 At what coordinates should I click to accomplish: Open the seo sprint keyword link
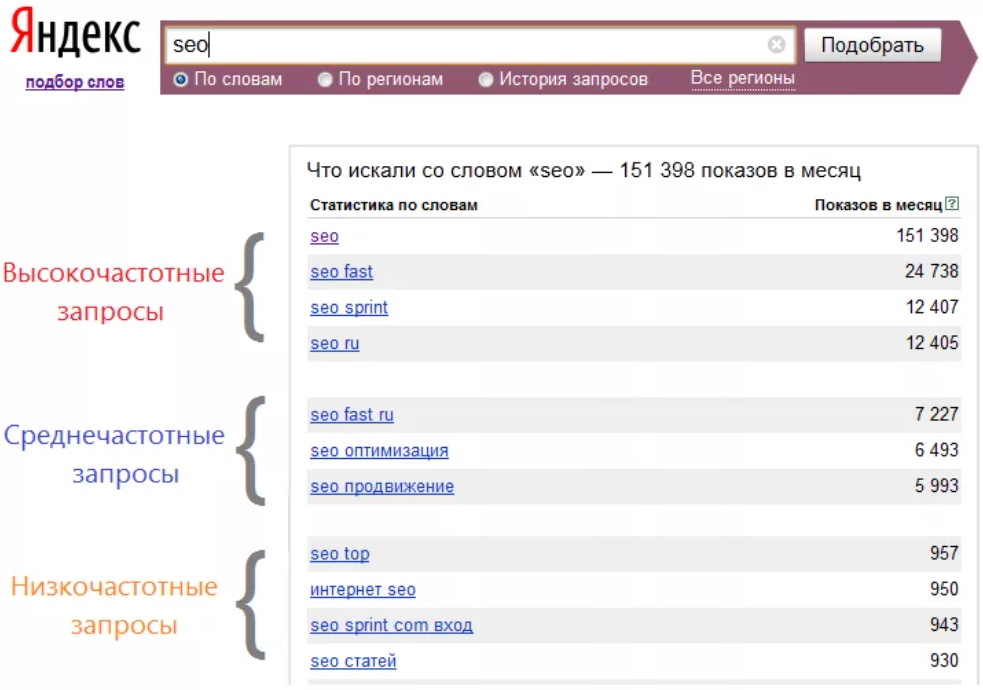pos(349,308)
